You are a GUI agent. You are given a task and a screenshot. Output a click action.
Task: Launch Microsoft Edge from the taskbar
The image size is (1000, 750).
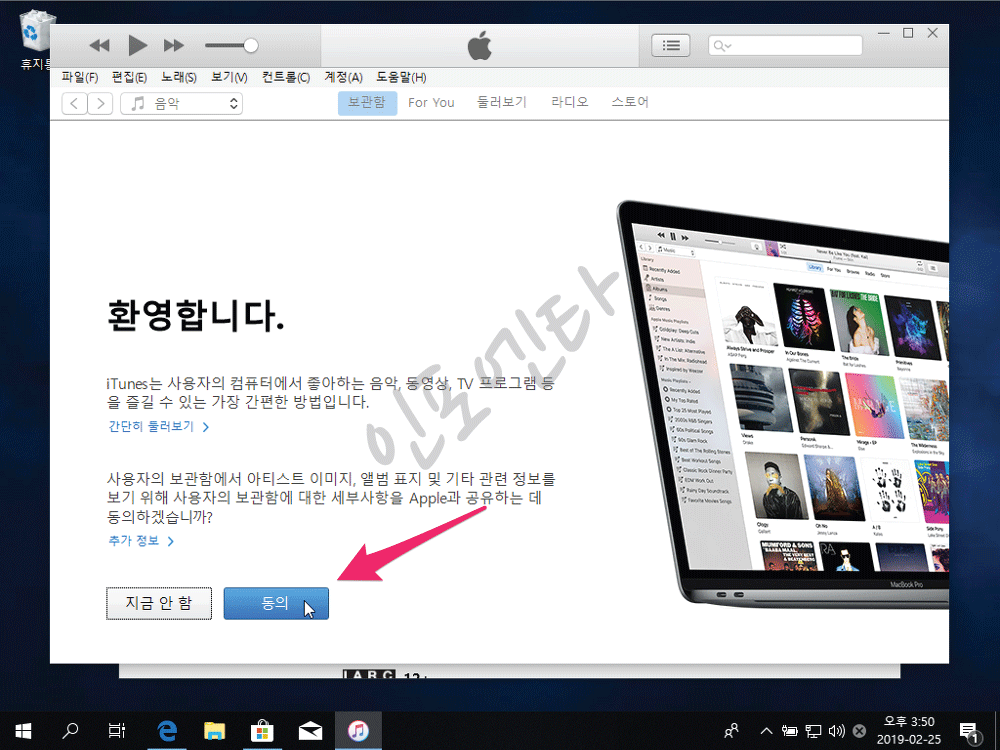pos(167,731)
